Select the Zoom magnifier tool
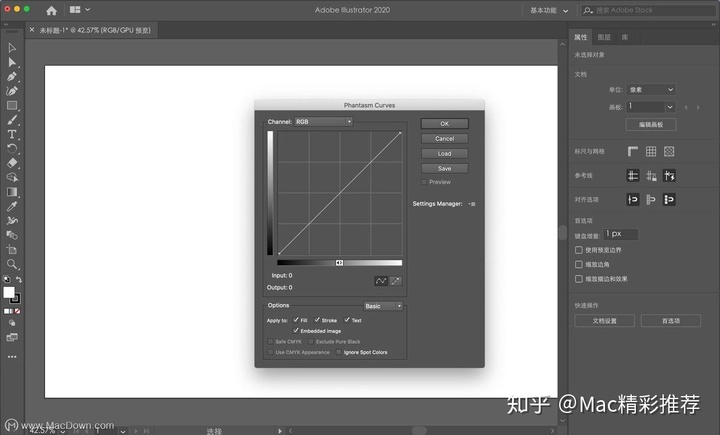Screen dimensions: 720x435 click(x=12, y=264)
